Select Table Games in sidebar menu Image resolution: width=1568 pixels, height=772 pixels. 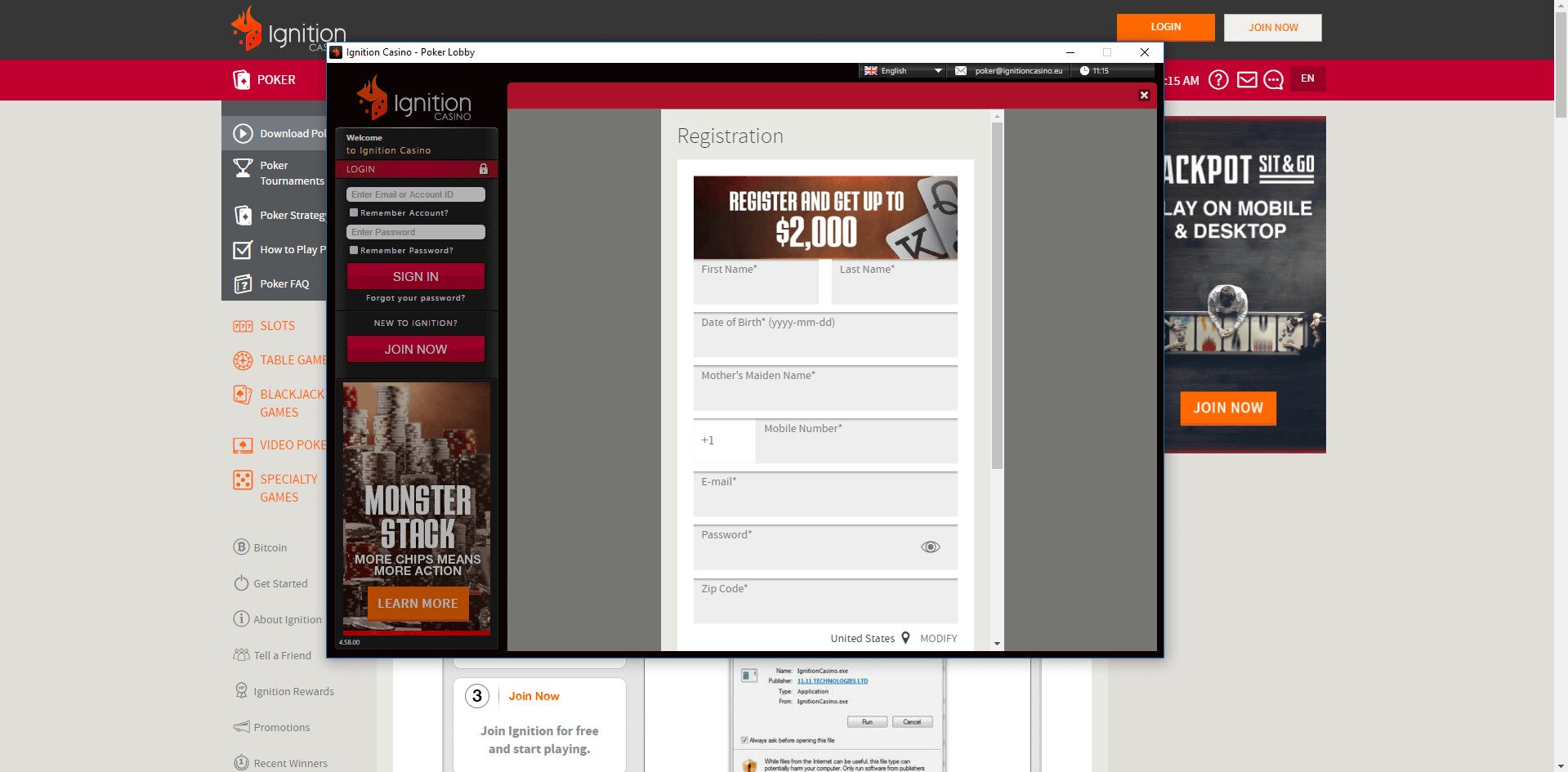pyautogui.click(x=292, y=360)
